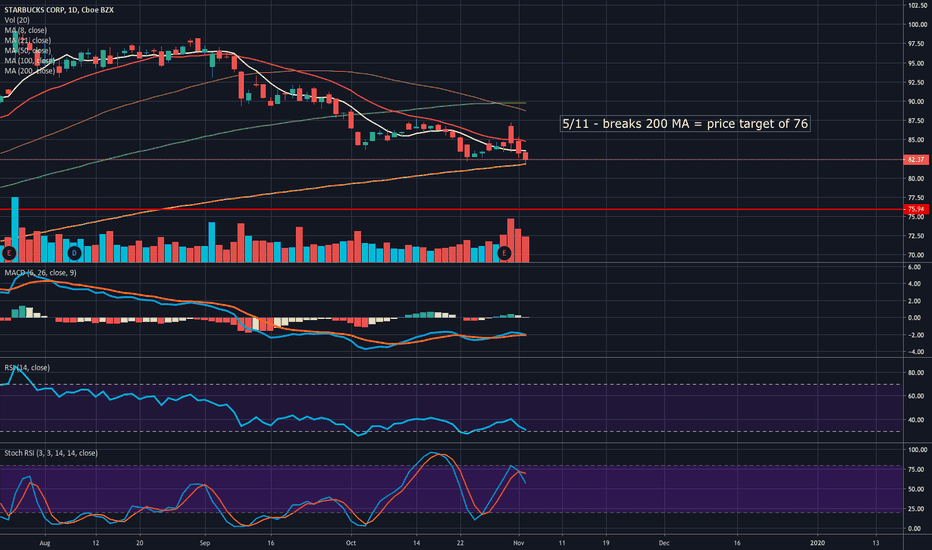932x550 pixels.
Task: Select the RSI (14, close) indicator label
Action: point(27,368)
